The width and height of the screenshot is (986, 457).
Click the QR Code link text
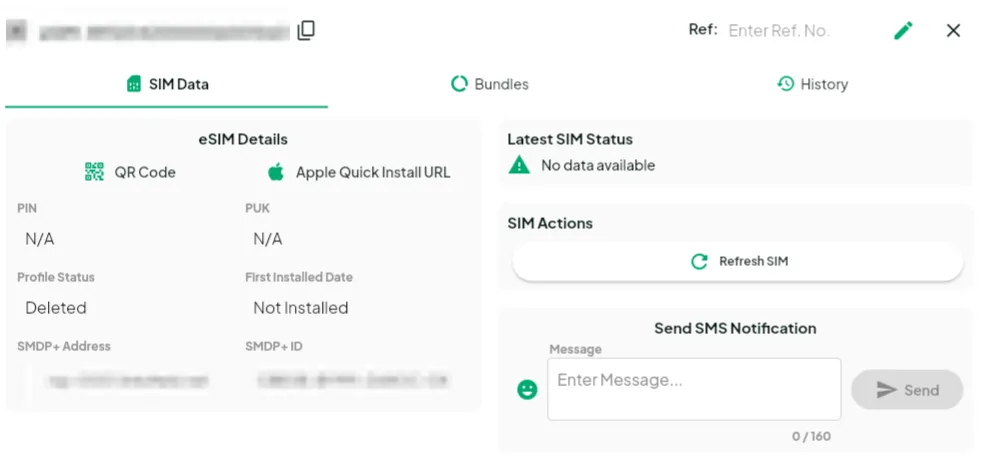tap(145, 172)
